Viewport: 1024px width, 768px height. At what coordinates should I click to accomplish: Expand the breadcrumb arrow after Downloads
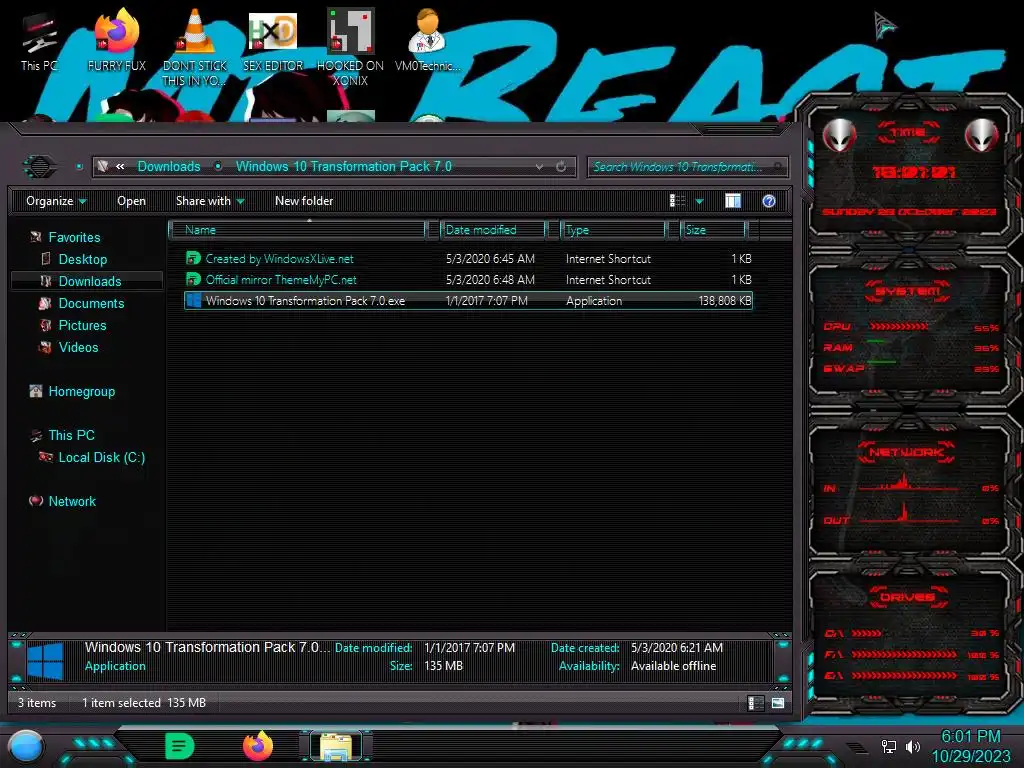[x=218, y=167]
